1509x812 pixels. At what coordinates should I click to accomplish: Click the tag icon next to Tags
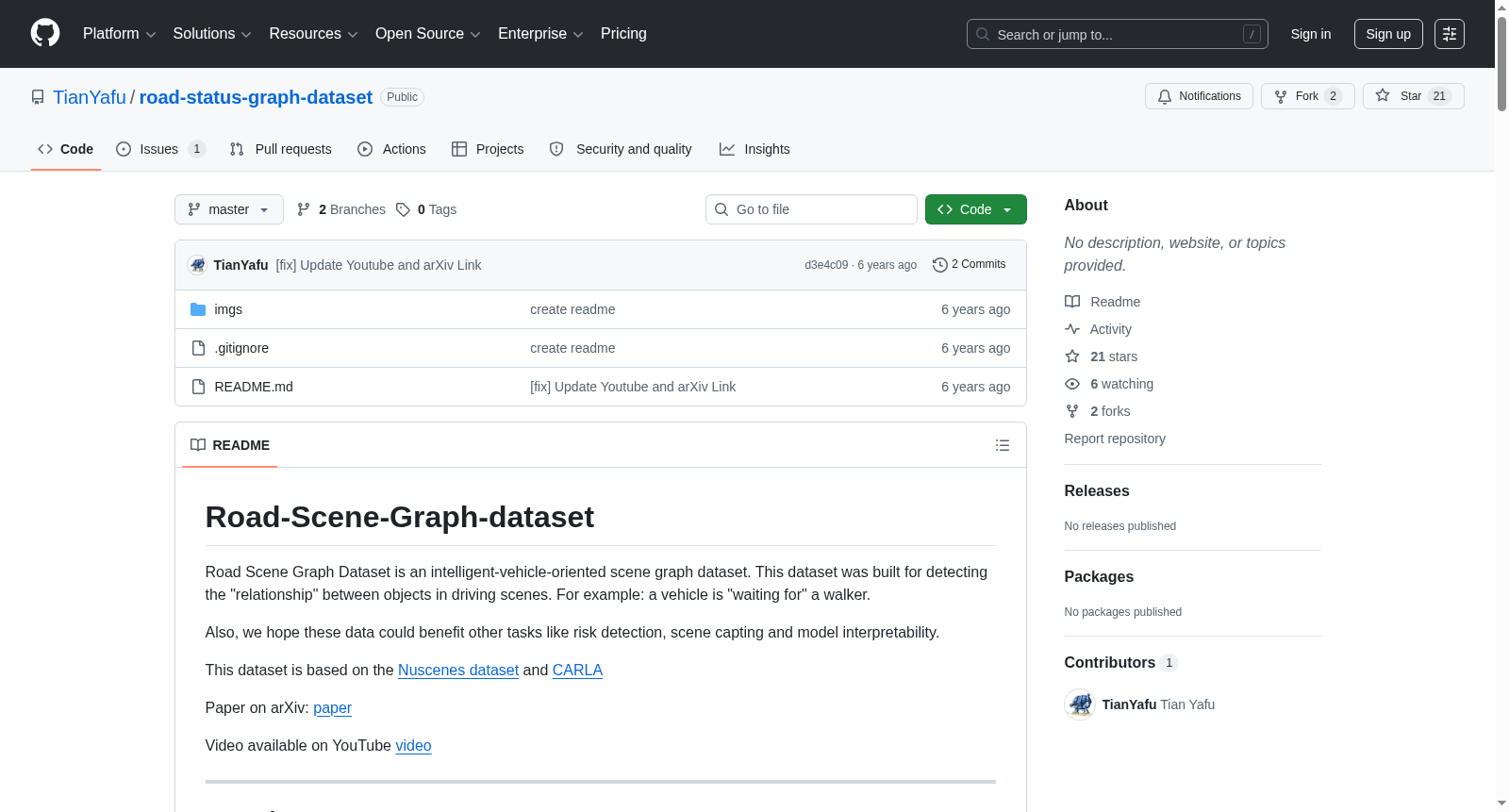click(403, 209)
